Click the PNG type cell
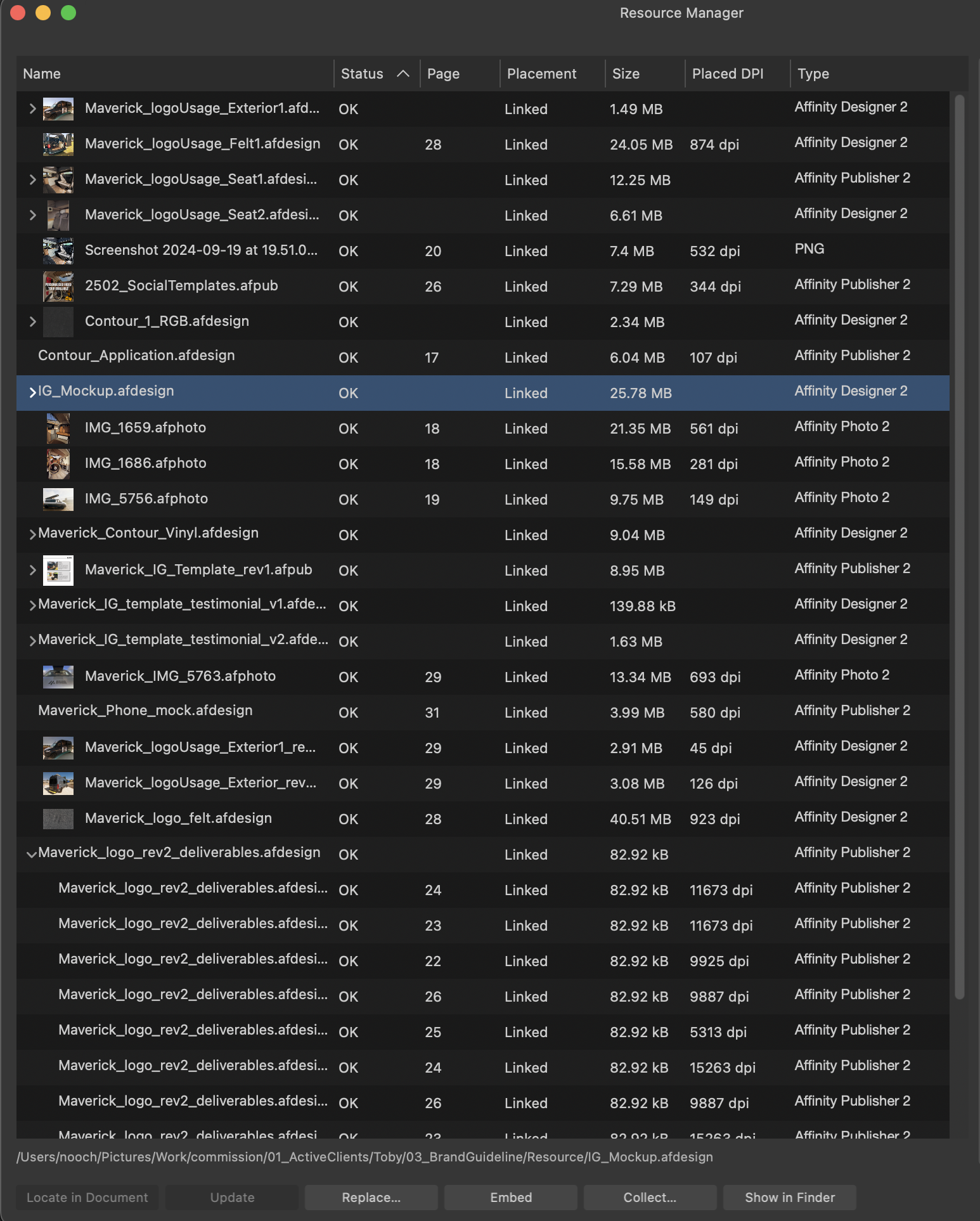The width and height of the screenshot is (980, 1221). (x=809, y=249)
